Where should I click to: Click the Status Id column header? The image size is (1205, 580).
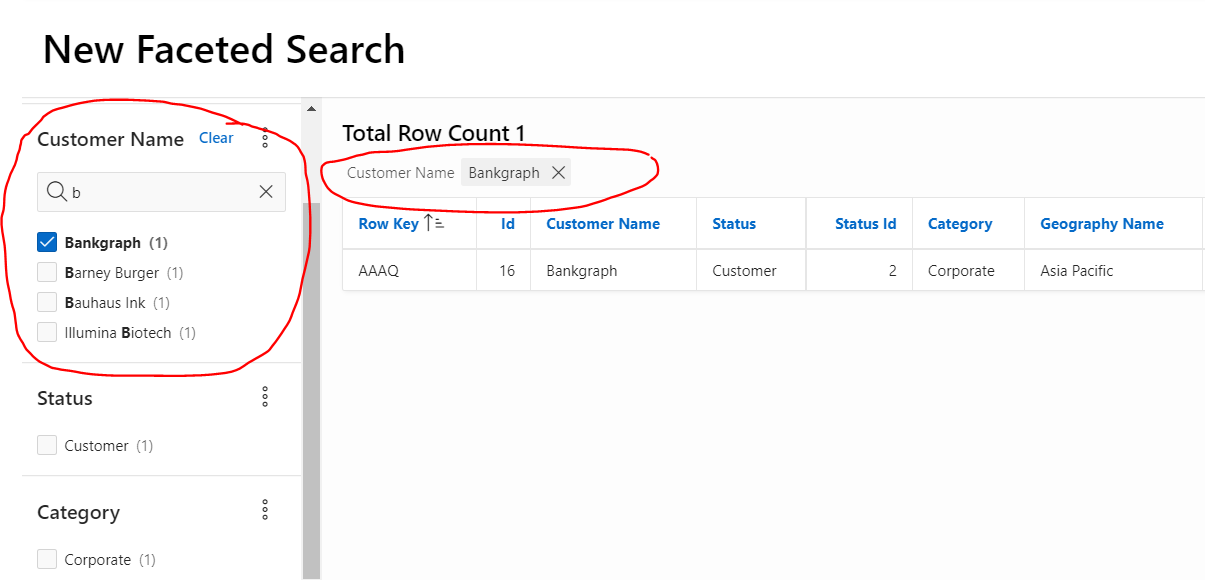[x=866, y=224]
